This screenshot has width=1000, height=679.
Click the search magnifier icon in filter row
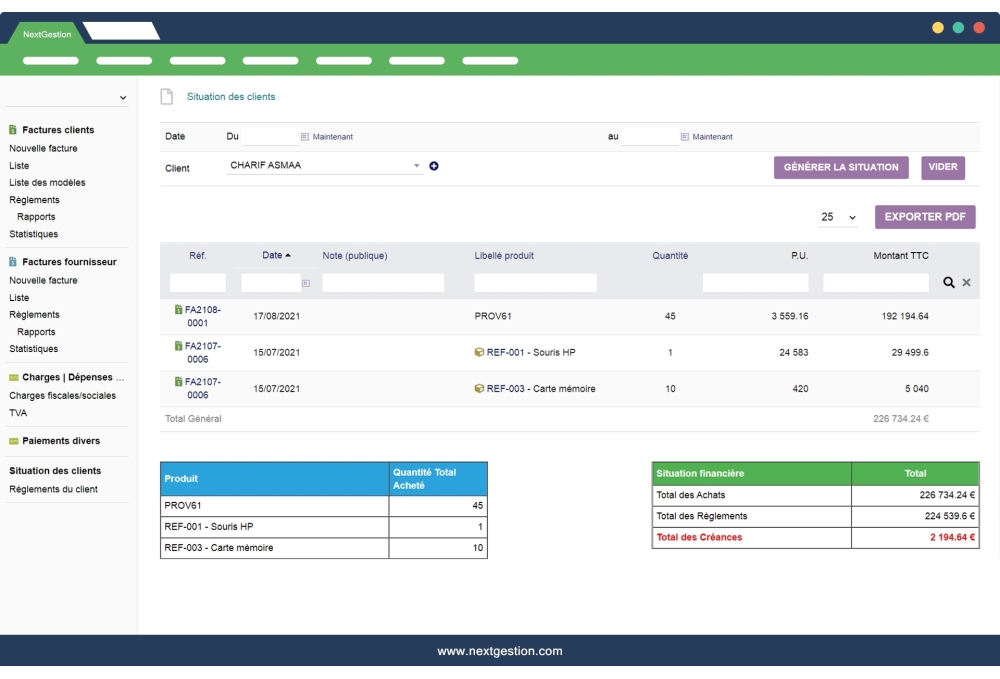pyautogui.click(x=949, y=283)
